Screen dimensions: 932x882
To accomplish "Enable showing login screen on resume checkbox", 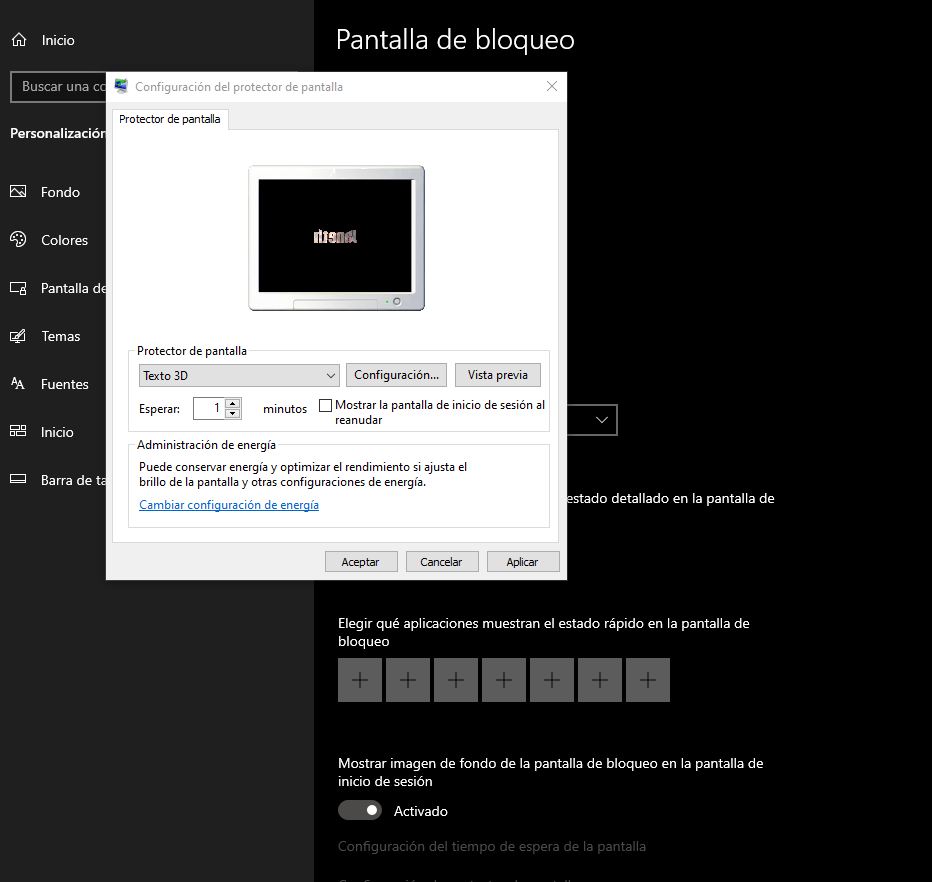I will coord(325,405).
